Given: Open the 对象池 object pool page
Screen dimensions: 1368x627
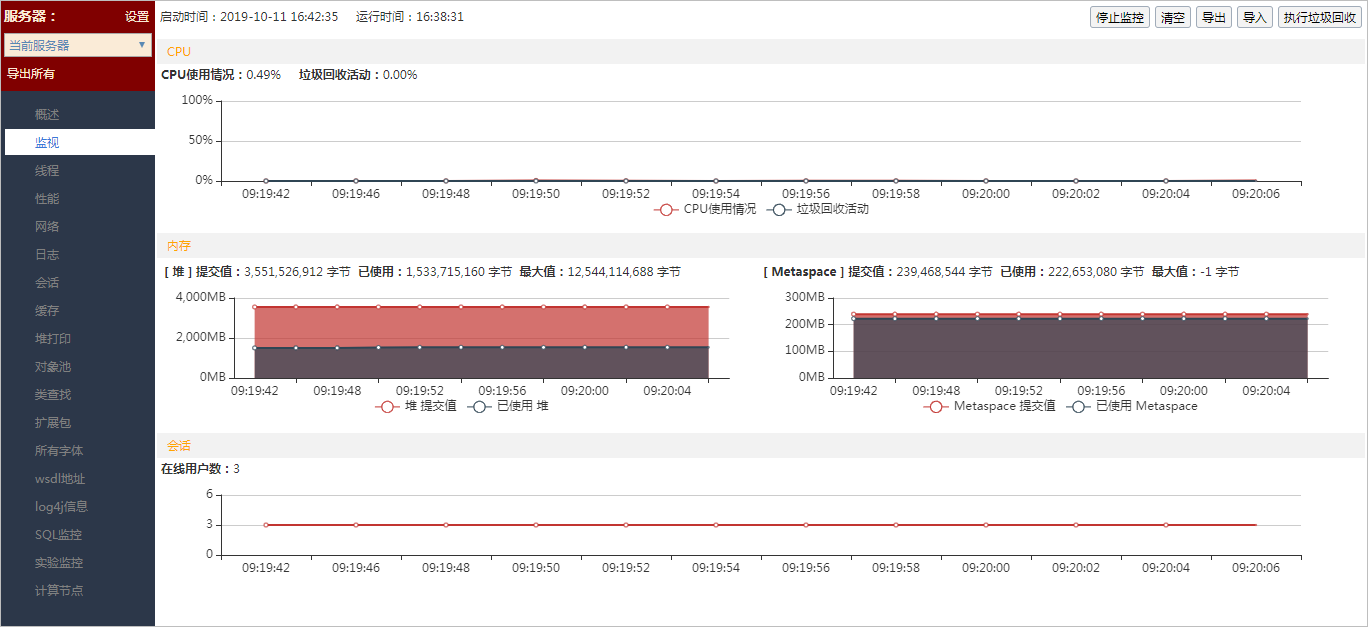Looking at the screenshot, I should click(x=53, y=367).
